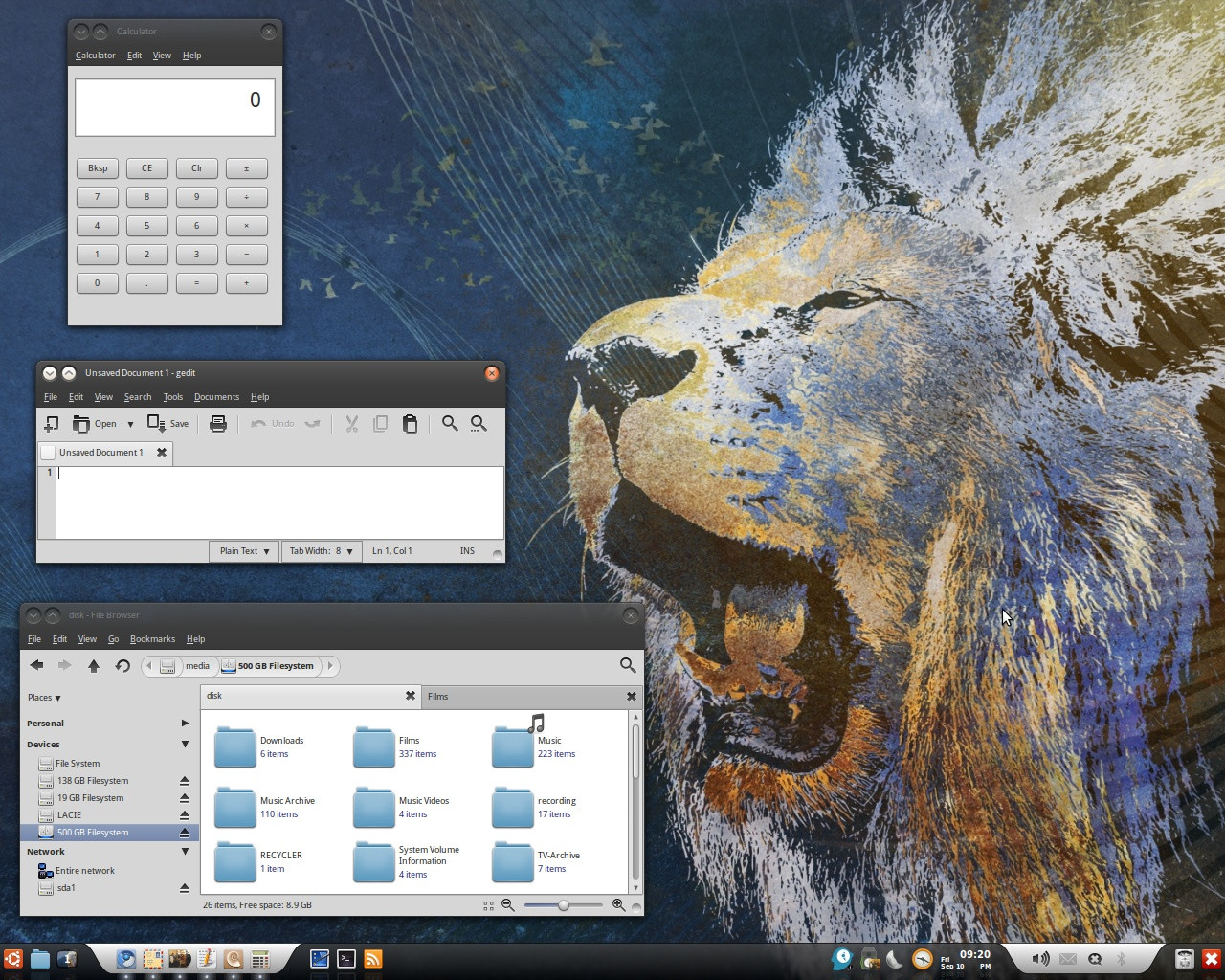Image resolution: width=1225 pixels, height=980 pixels.
Task: Eject the LACIE drive
Action: click(x=185, y=815)
